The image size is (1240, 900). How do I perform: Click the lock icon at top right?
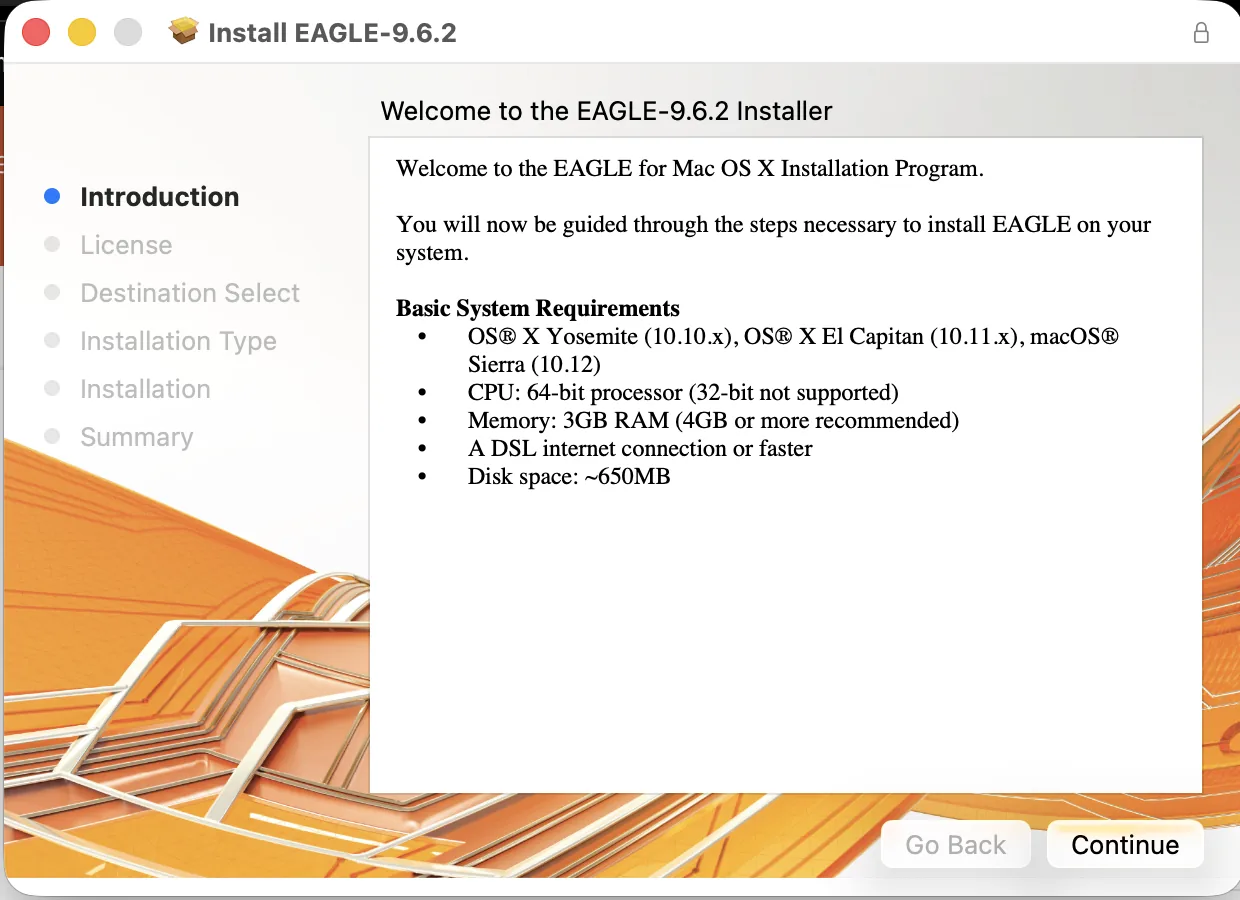coord(1201,31)
